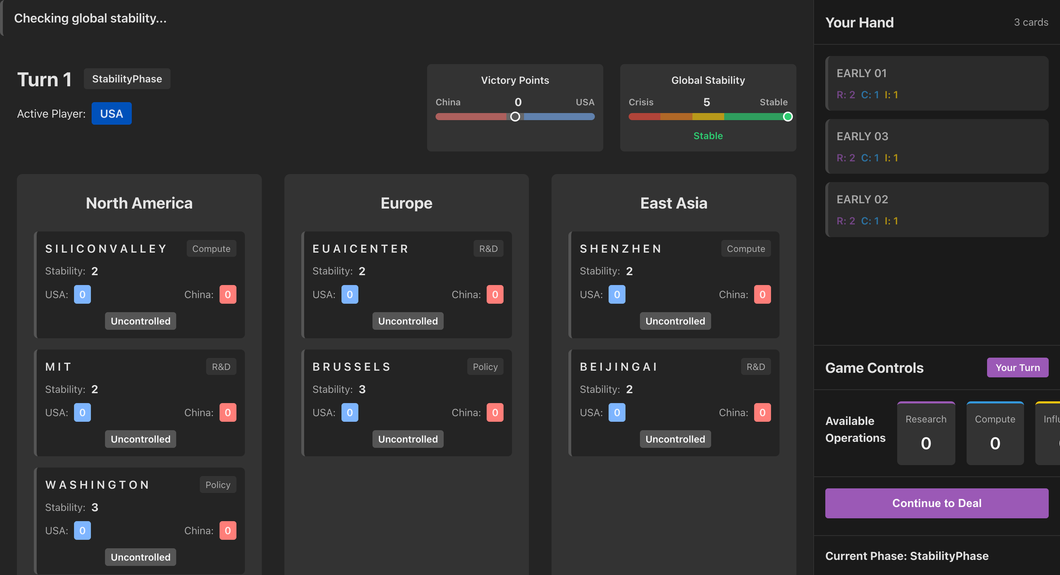The image size is (1060, 575).
Task: Select the Silicon Valley Compute tag
Action: click(211, 249)
